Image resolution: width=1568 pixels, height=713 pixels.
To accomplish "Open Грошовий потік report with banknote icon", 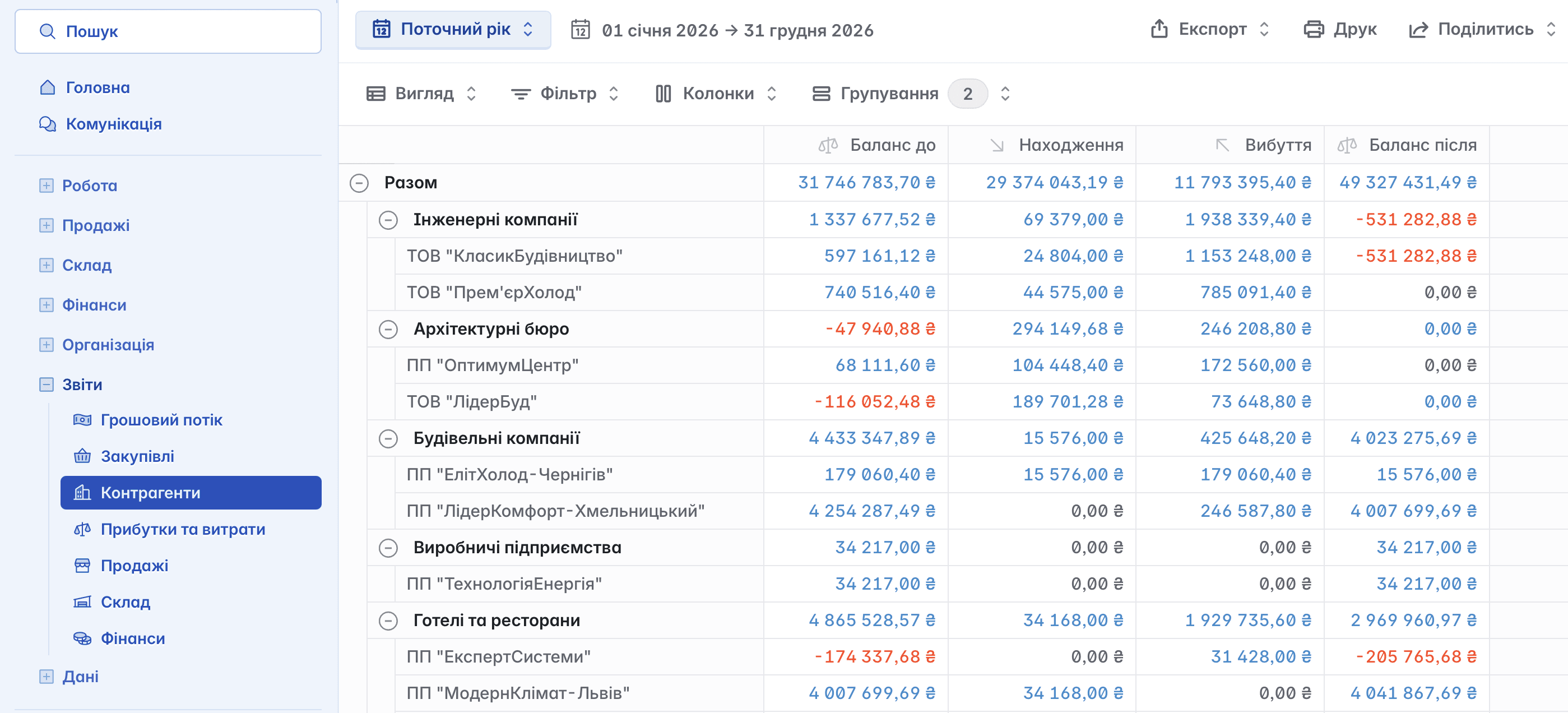I will pyautogui.click(x=82, y=419).
